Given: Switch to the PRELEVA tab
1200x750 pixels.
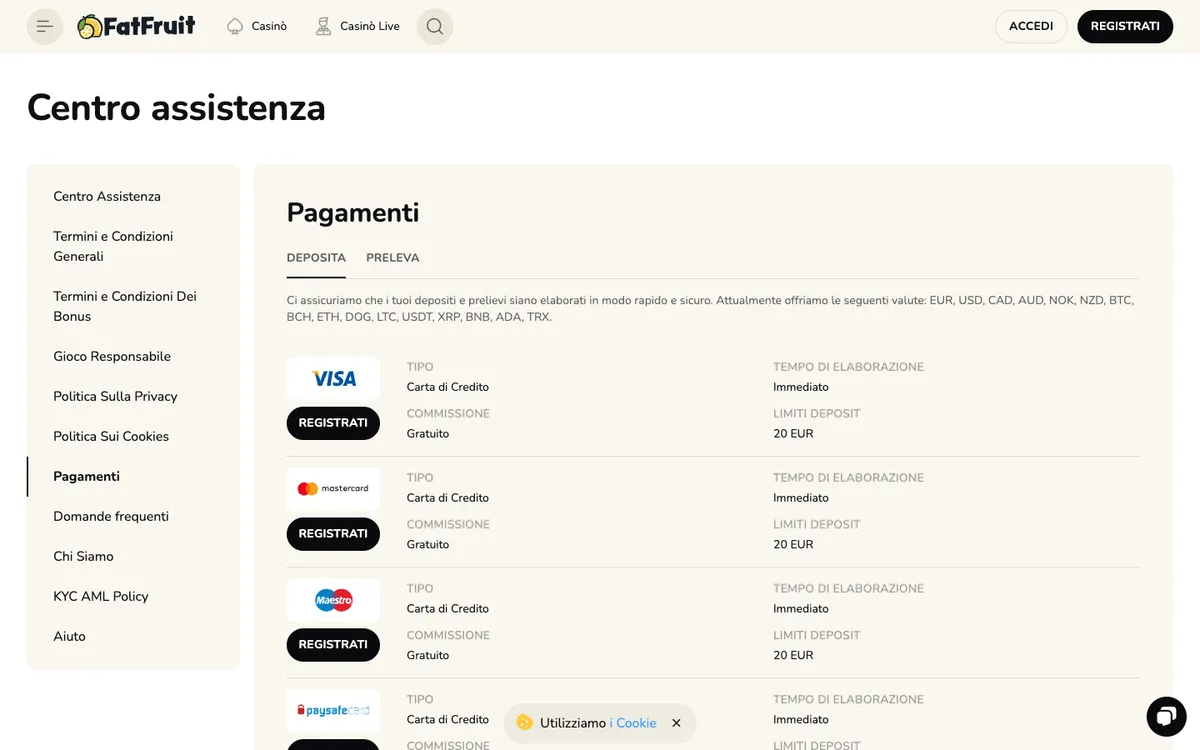Looking at the screenshot, I should tap(393, 258).
